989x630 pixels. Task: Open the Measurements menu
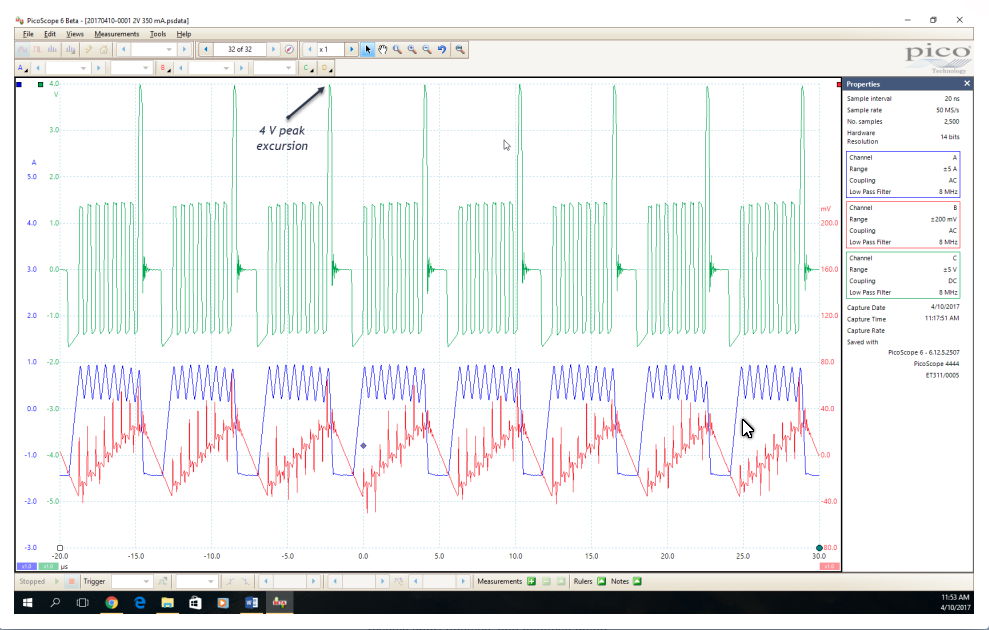tap(117, 34)
